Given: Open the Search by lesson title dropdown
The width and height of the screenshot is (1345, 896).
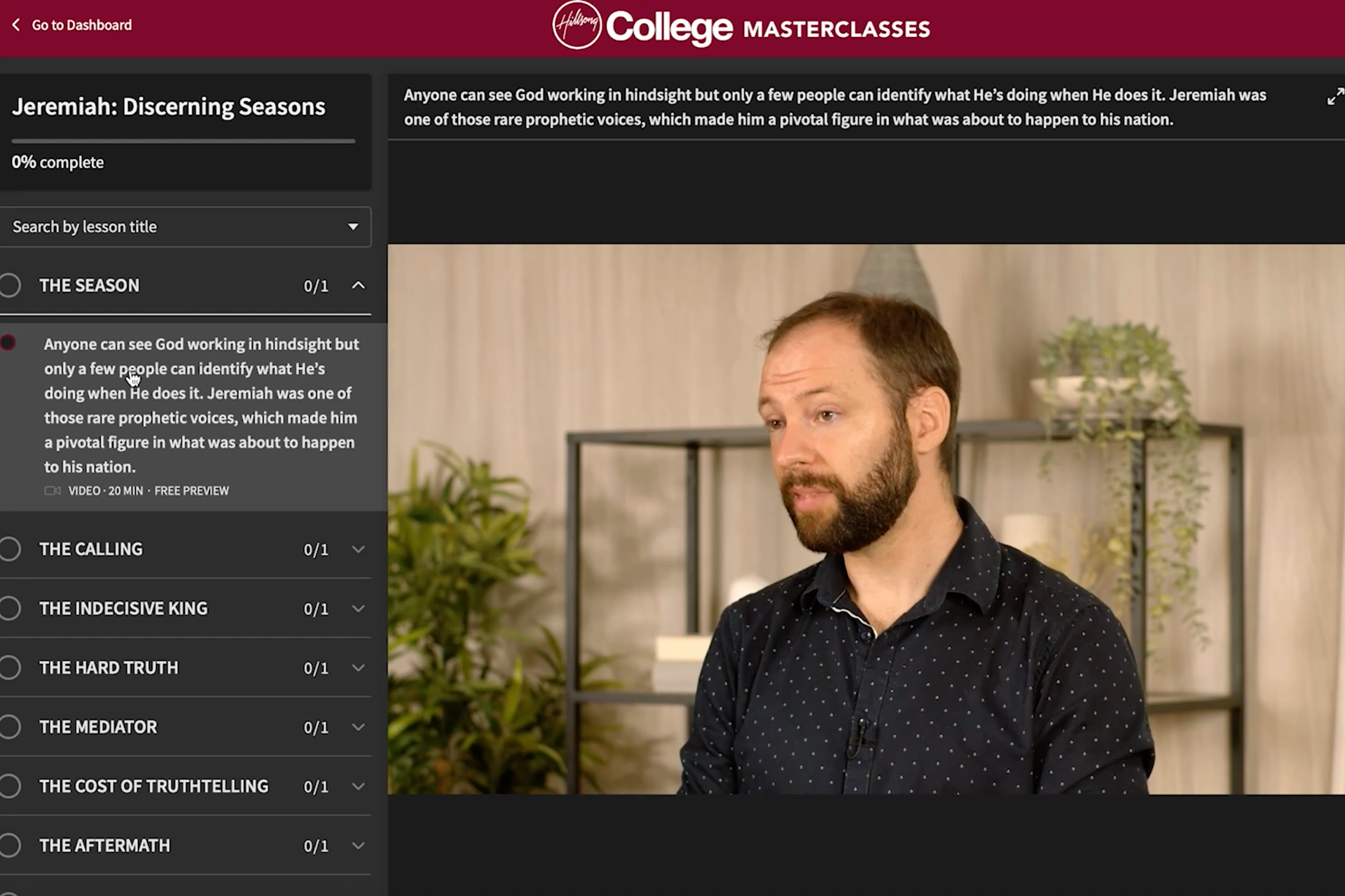Looking at the screenshot, I should tap(185, 227).
